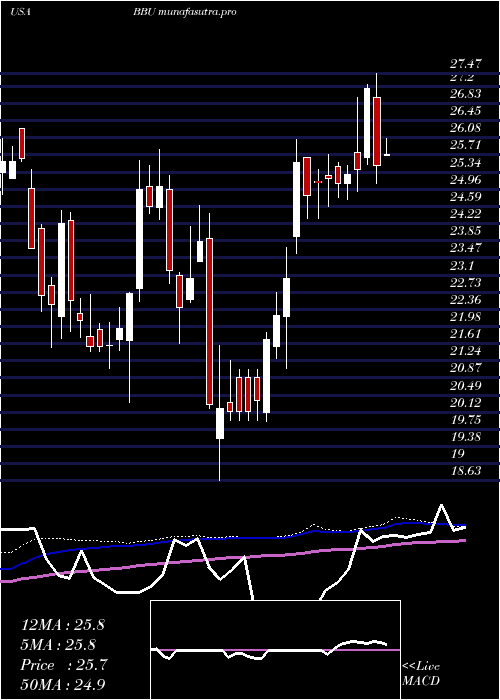
Task: Click the 21.61 price axis label
Action: pos(465,334)
